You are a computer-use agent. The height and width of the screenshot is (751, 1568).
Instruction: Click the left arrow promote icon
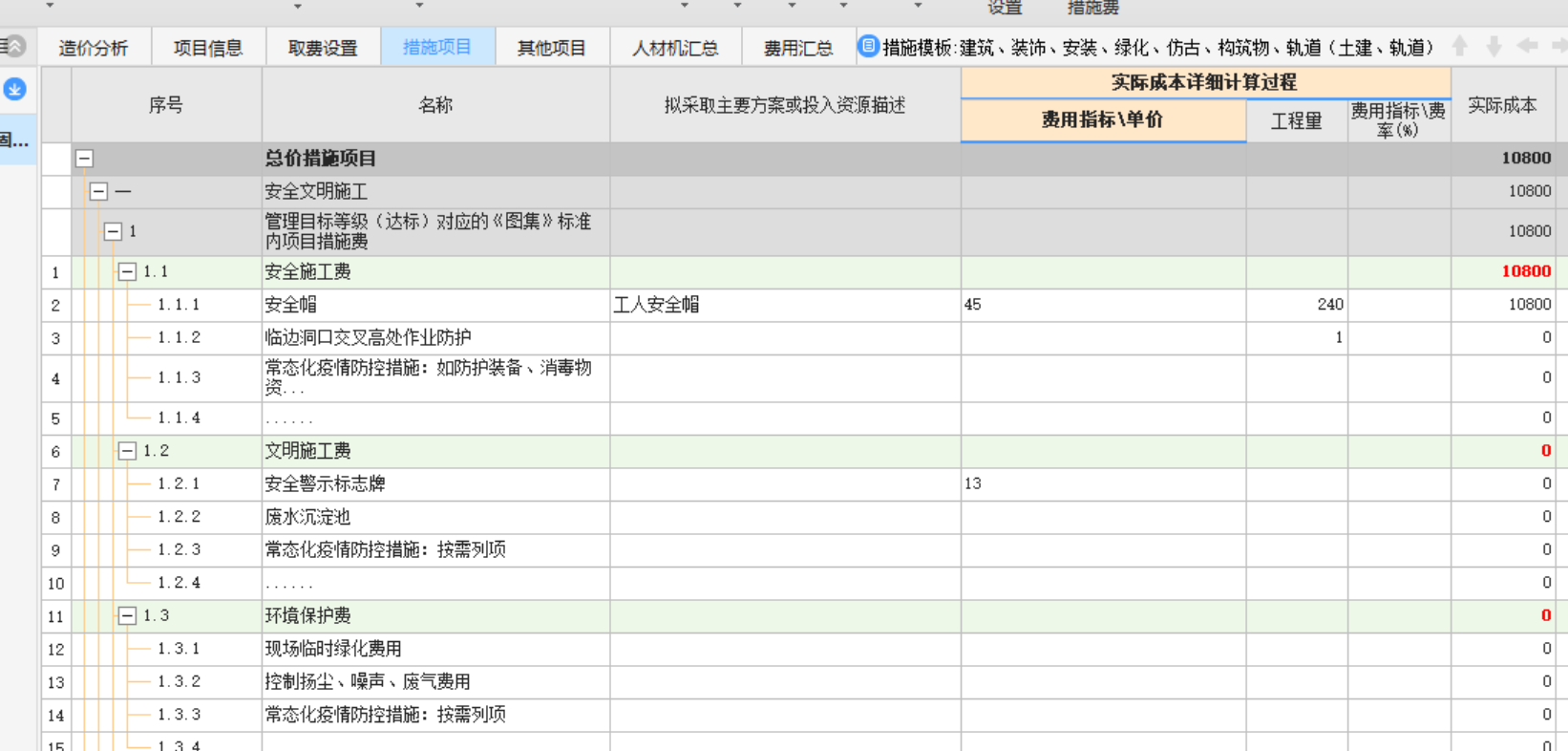(x=1527, y=46)
